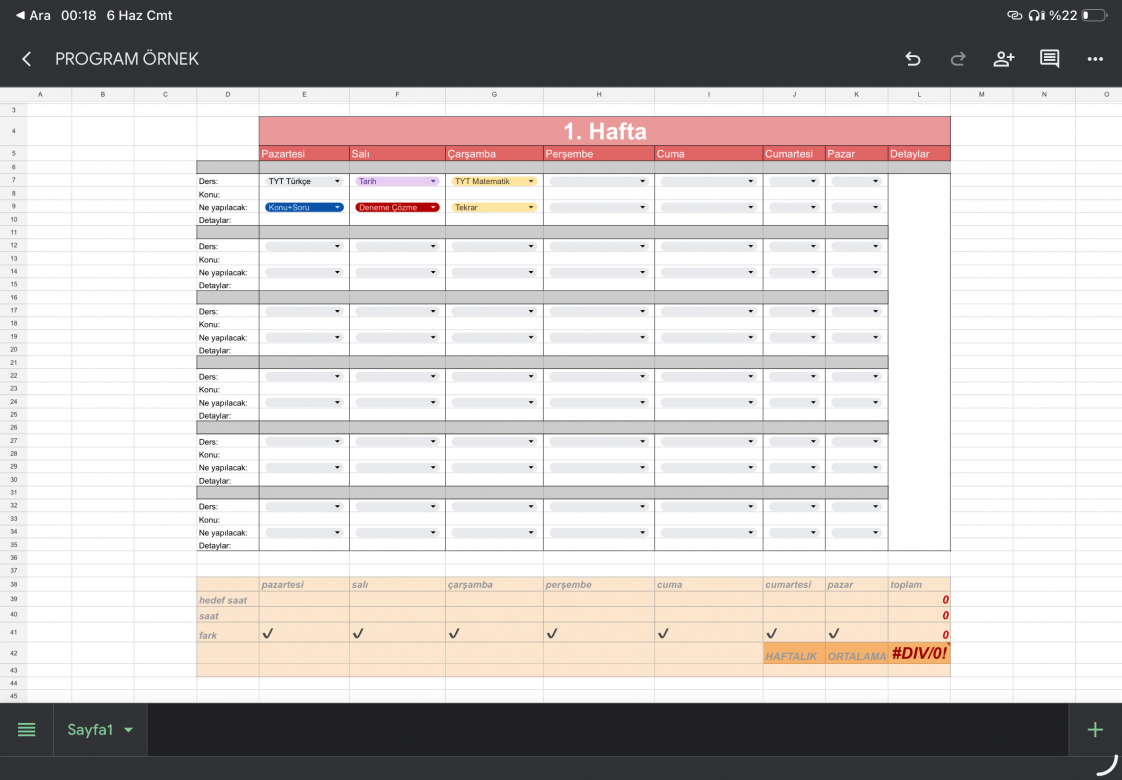Click the redo arrow icon
1122x780 pixels.
(x=958, y=59)
